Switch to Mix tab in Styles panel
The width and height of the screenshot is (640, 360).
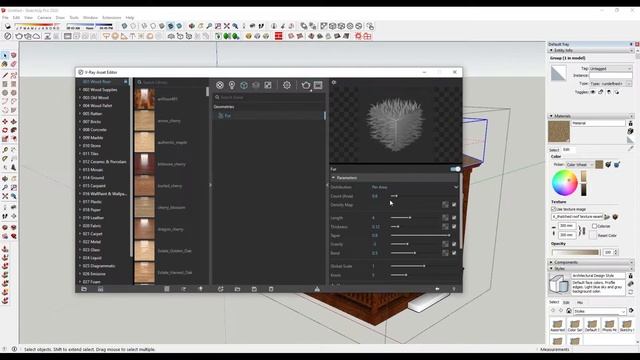tap(580, 302)
